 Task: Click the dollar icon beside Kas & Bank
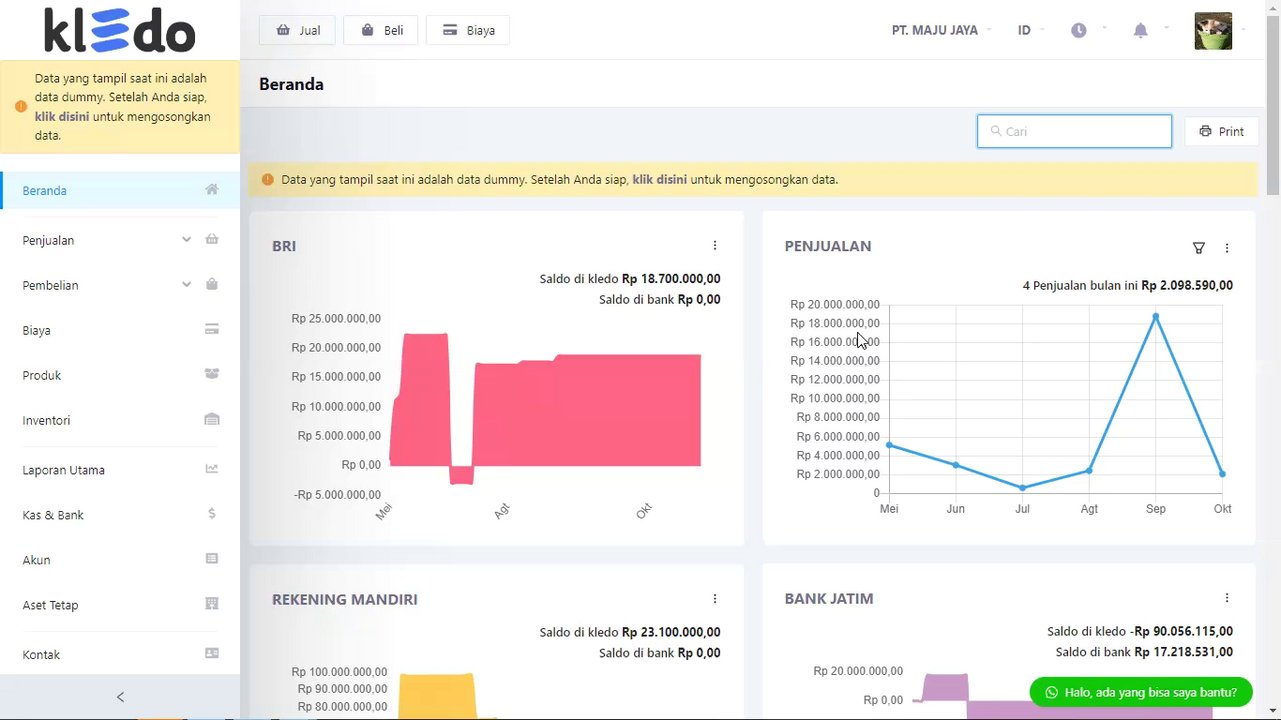coord(212,514)
